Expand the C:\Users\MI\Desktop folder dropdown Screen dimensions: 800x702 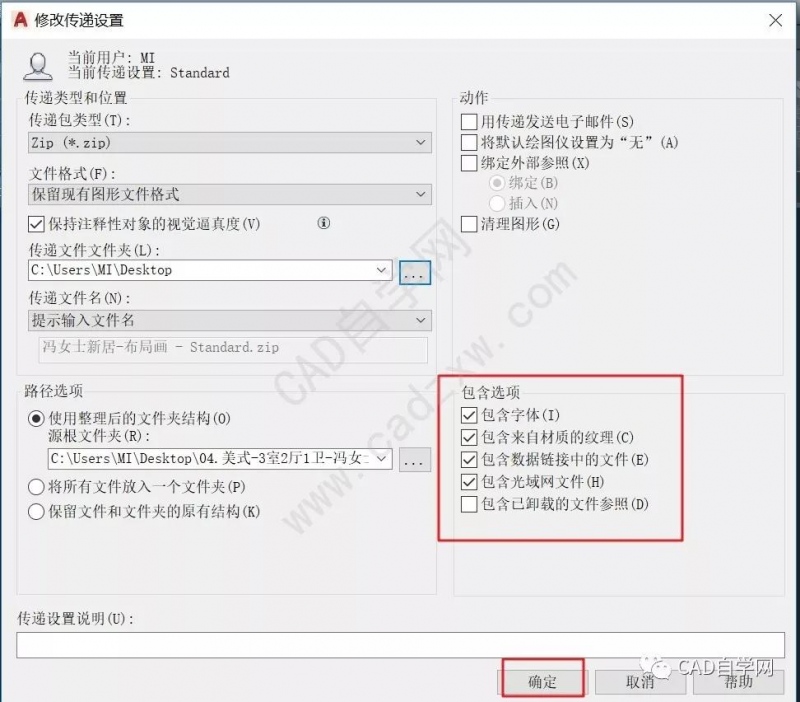tap(381, 270)
